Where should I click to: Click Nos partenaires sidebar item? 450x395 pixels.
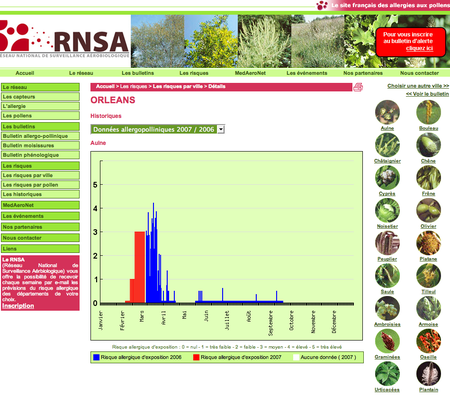point(40,227)
